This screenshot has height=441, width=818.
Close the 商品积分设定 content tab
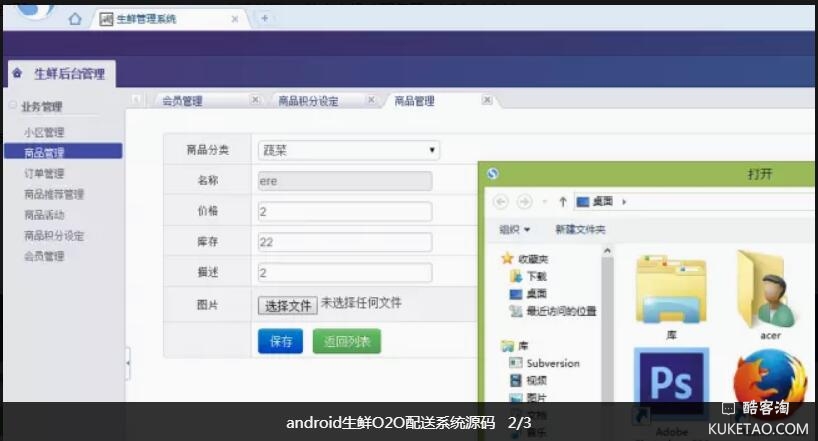tap(371, 100)
